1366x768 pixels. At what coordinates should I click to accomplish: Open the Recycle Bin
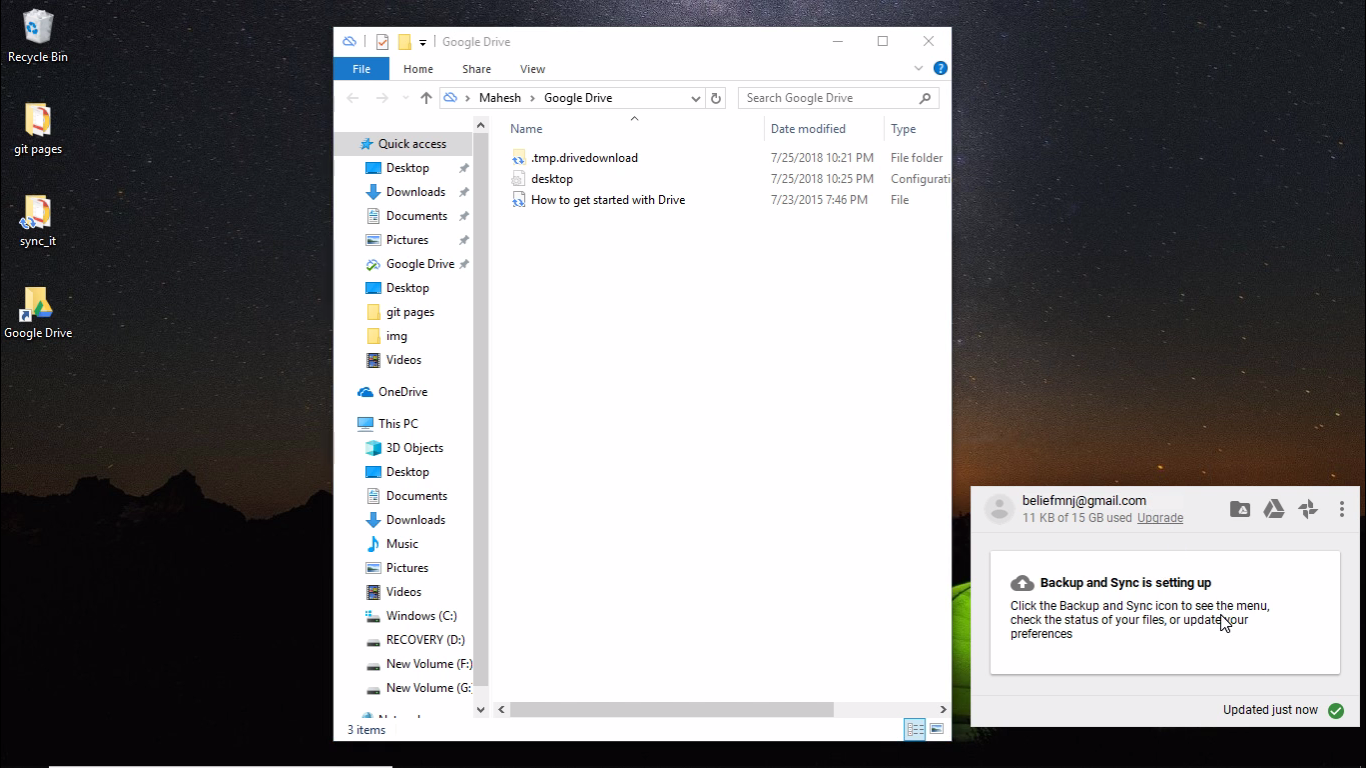(37, 30)
